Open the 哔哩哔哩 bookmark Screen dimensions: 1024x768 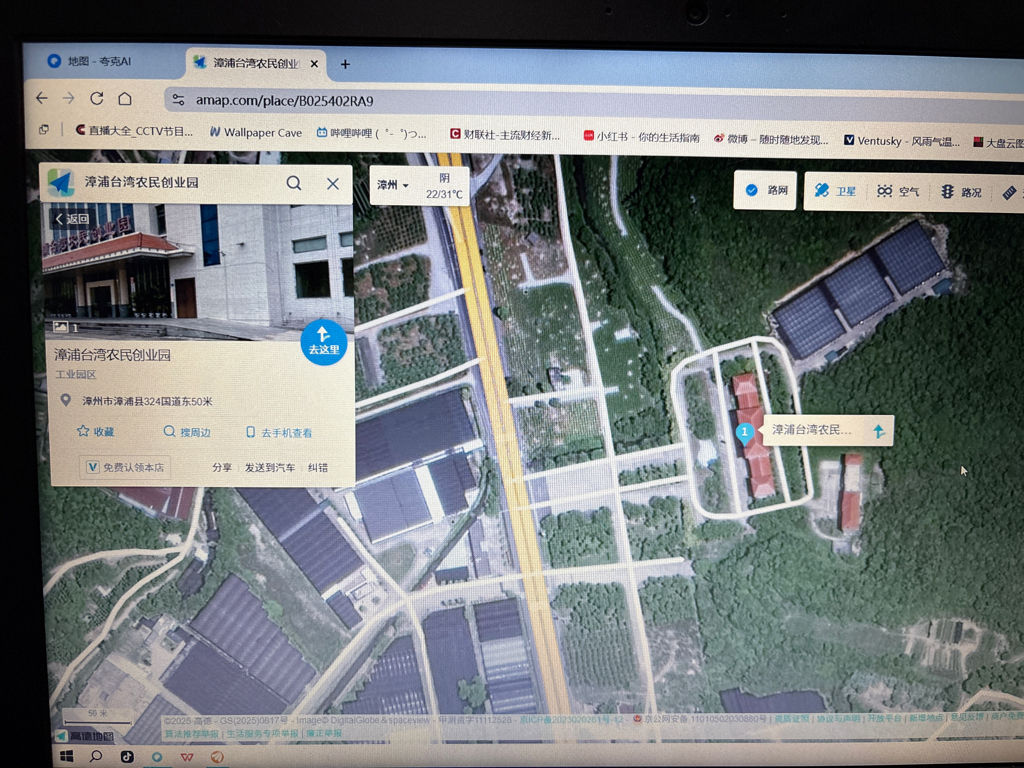point(371,133)
